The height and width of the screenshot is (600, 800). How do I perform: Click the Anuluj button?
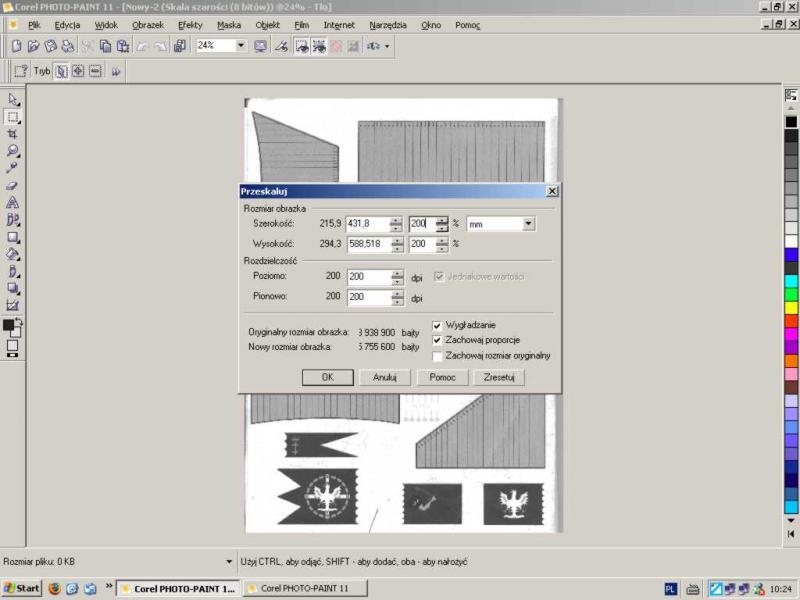tap(385, 378)
